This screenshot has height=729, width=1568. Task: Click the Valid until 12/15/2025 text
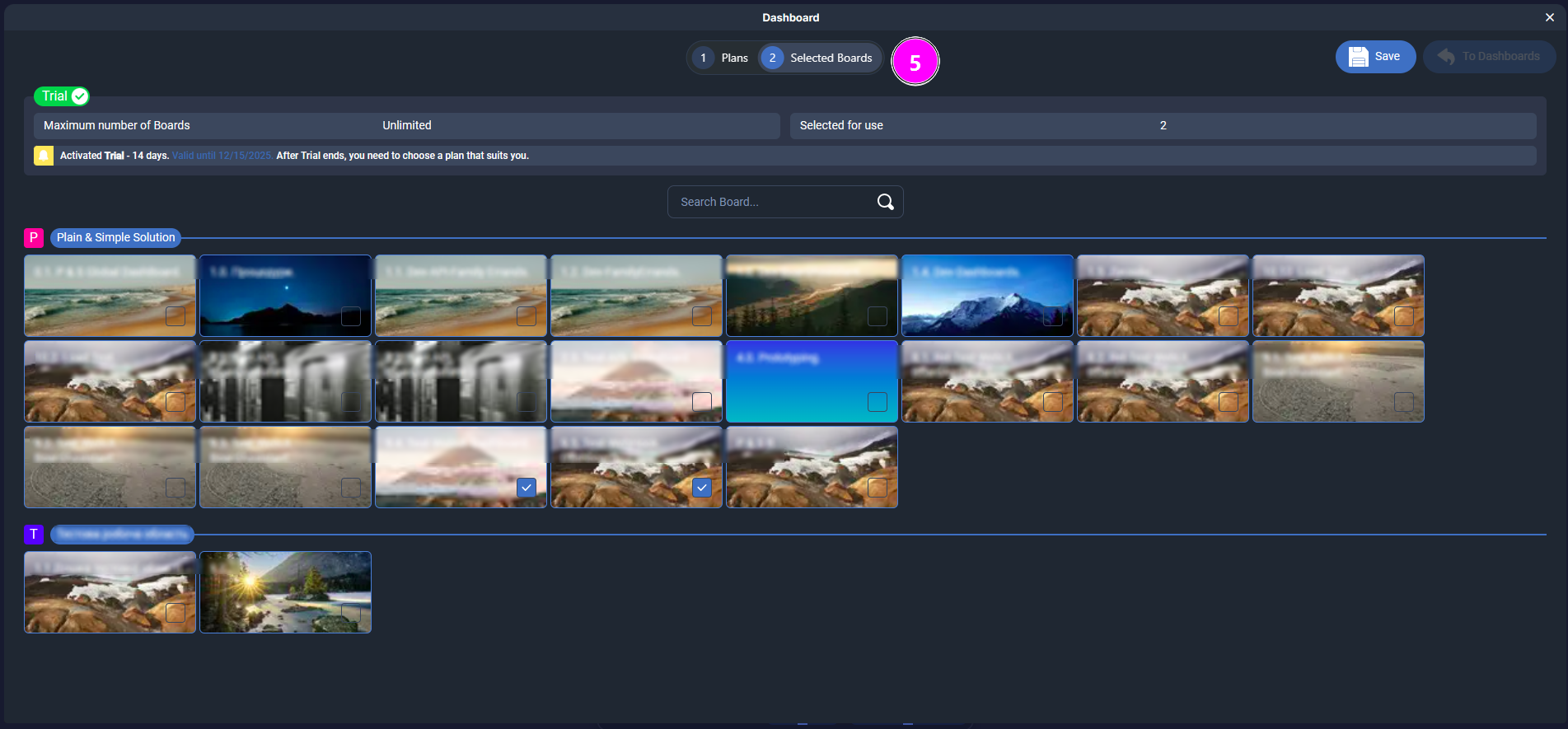click(222, 156)
